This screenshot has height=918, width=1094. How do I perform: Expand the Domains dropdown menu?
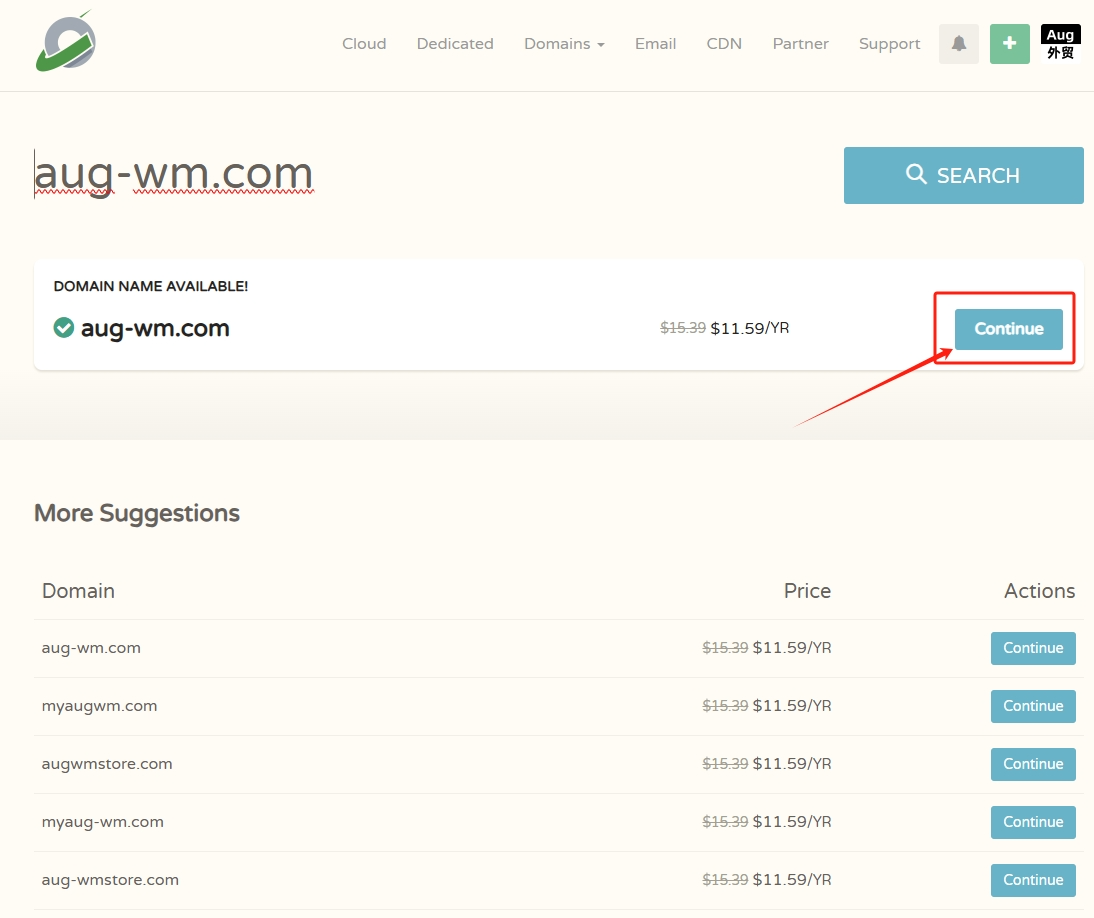coord(564,44)
